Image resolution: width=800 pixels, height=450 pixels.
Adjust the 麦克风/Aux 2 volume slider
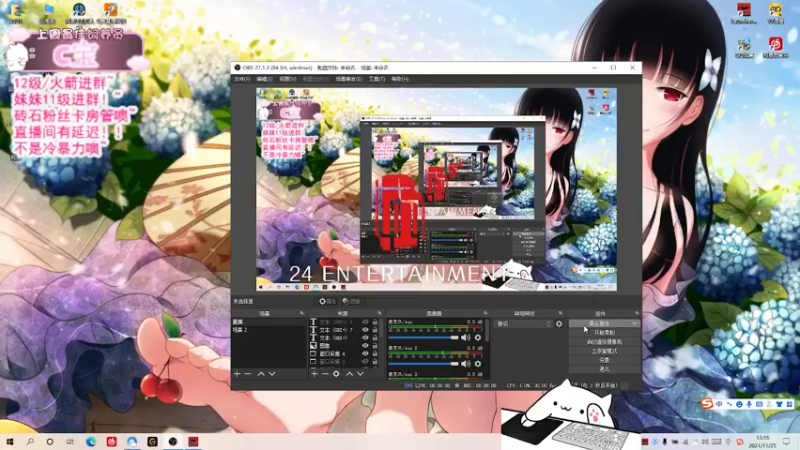tap(423, 364)
